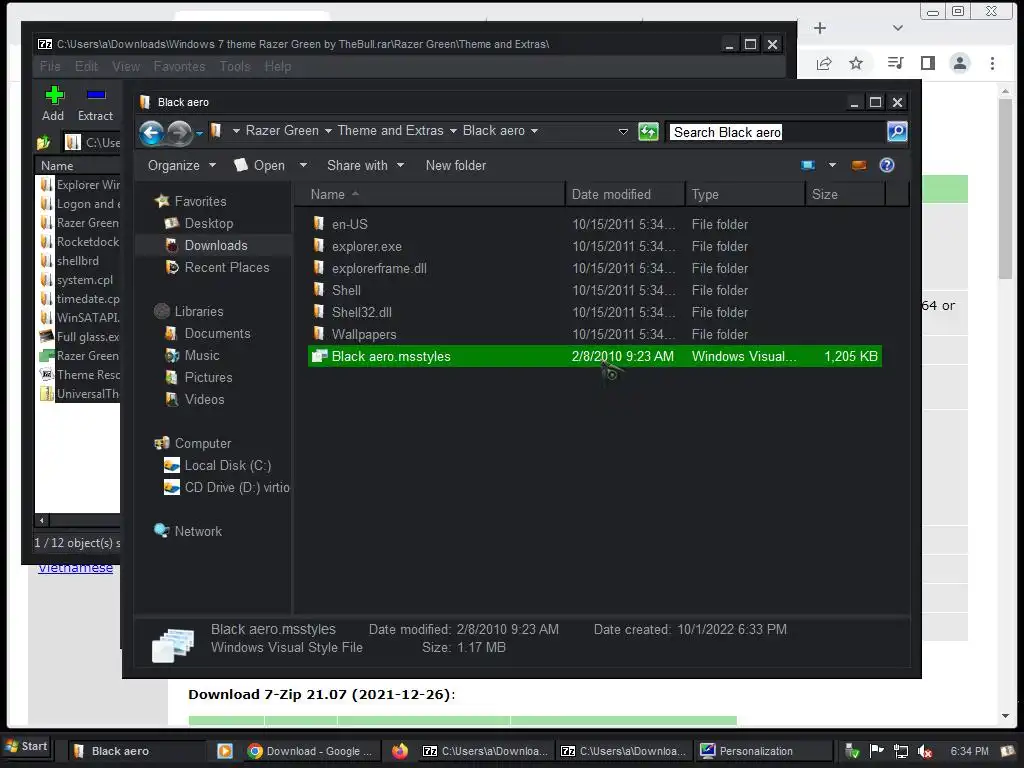Screen dimensions: 1024x768
Task: Select Desktop in the navigation pane
Action: [x=208, y=223]
